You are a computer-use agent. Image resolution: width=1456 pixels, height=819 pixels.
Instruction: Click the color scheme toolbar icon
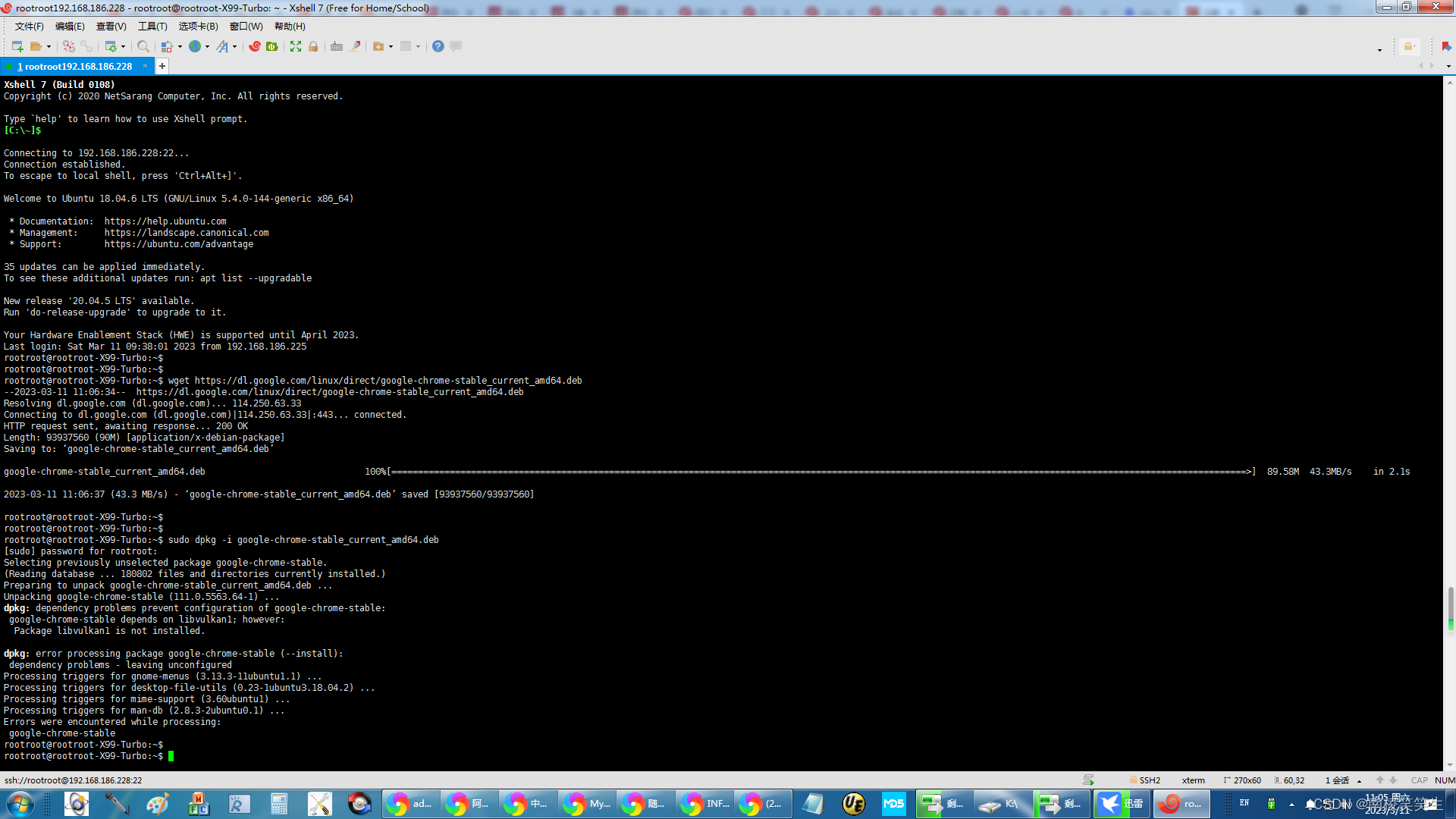167,46
